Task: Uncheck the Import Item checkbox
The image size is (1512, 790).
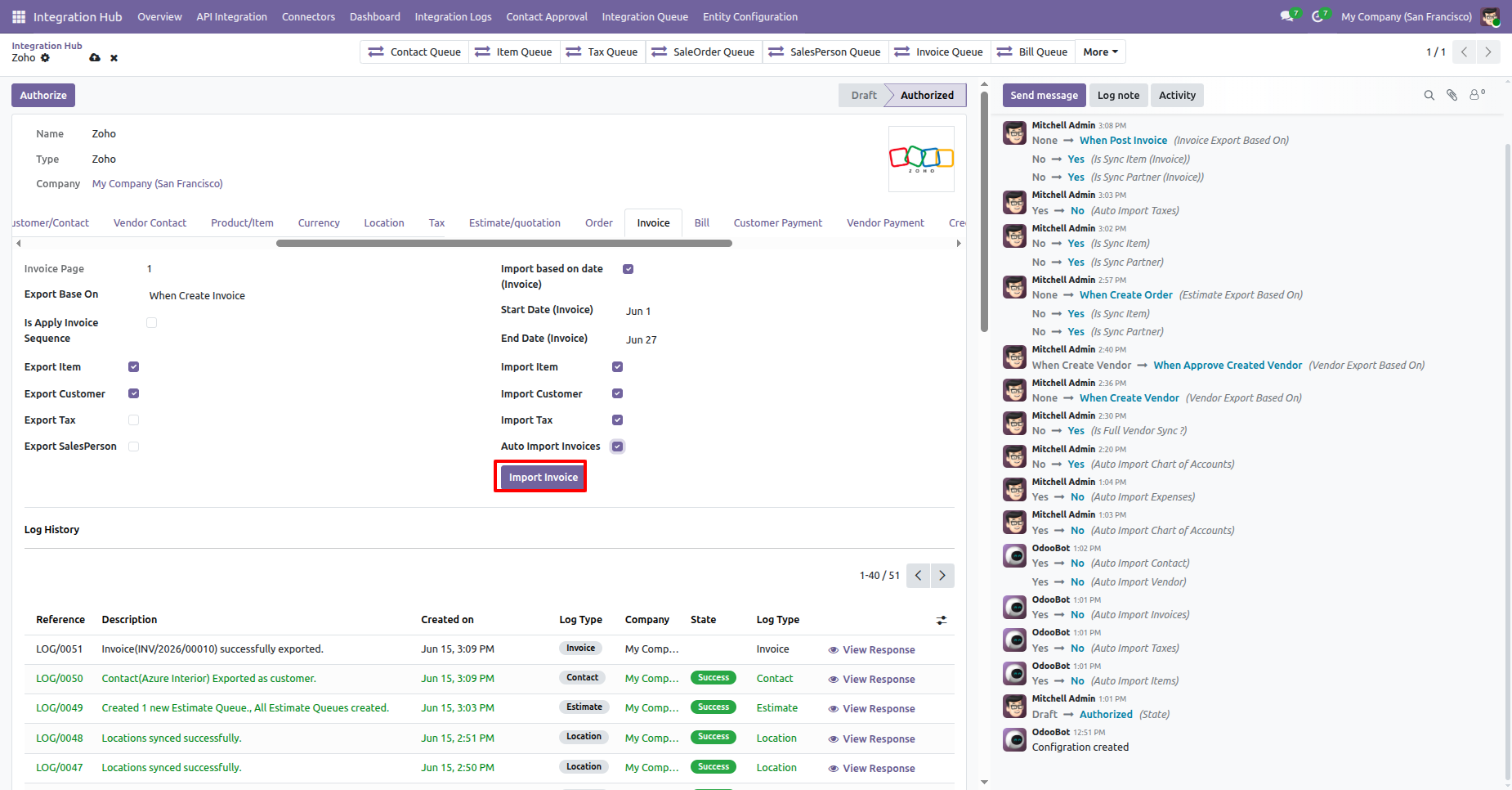Action: [617, 367]
